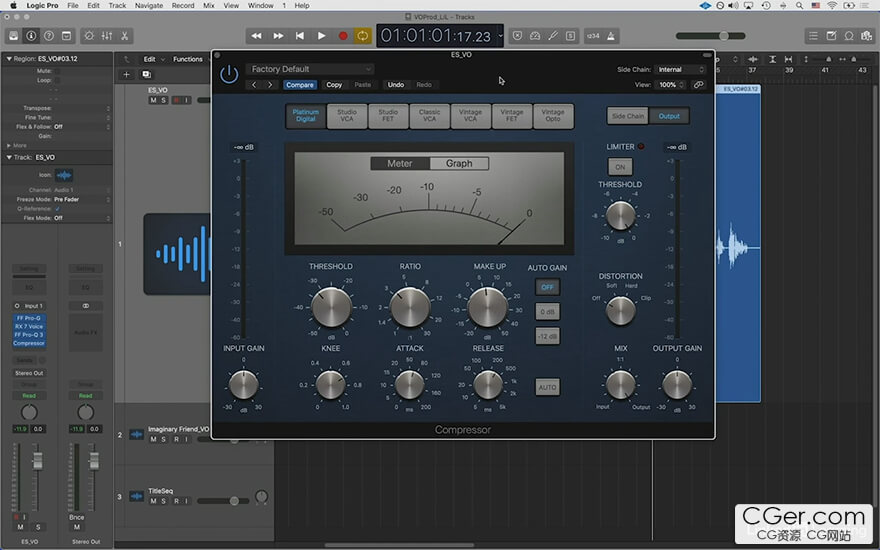Screen dimensions: 880x550
Task: Select the -12 dB auto gain button
Action: coord(547,336)
